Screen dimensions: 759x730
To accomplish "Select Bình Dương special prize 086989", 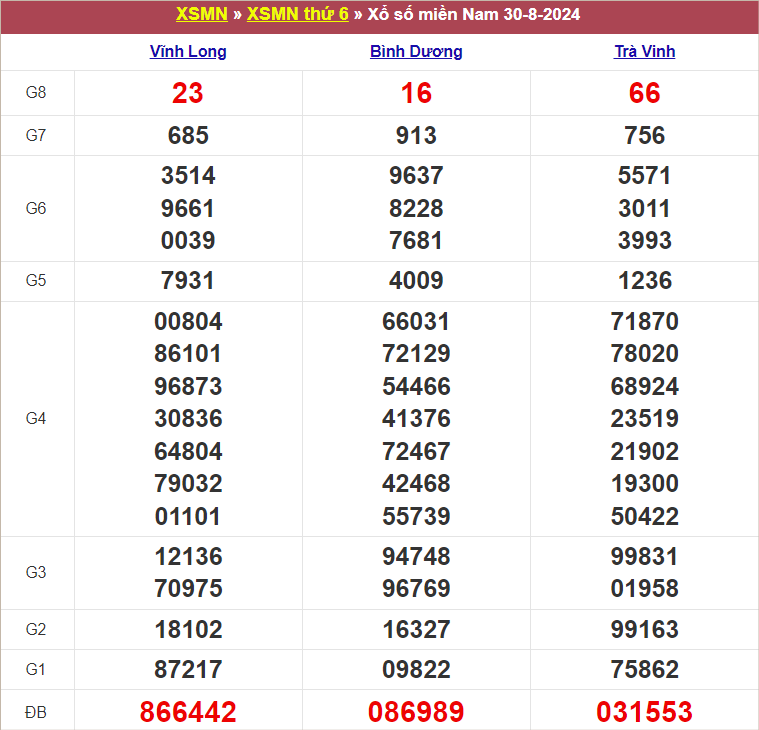I will 416,712.
